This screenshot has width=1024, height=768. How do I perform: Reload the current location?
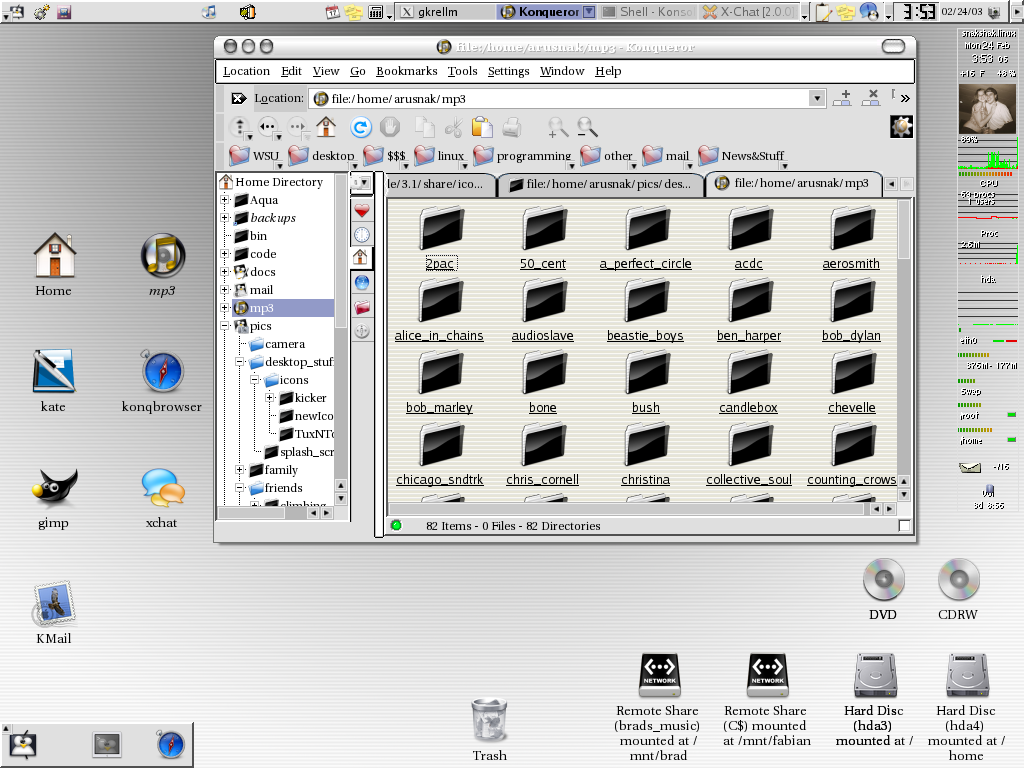coord(360,127)
